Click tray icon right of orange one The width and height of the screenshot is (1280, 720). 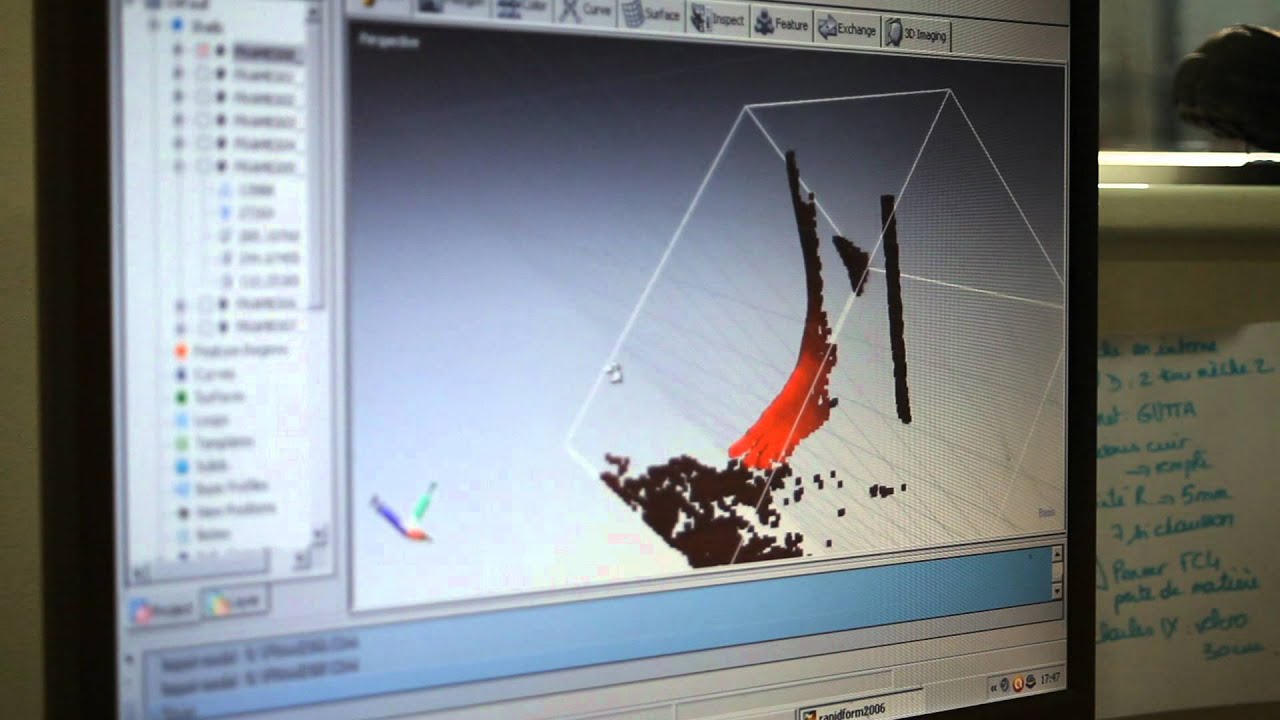point(1032,683)
